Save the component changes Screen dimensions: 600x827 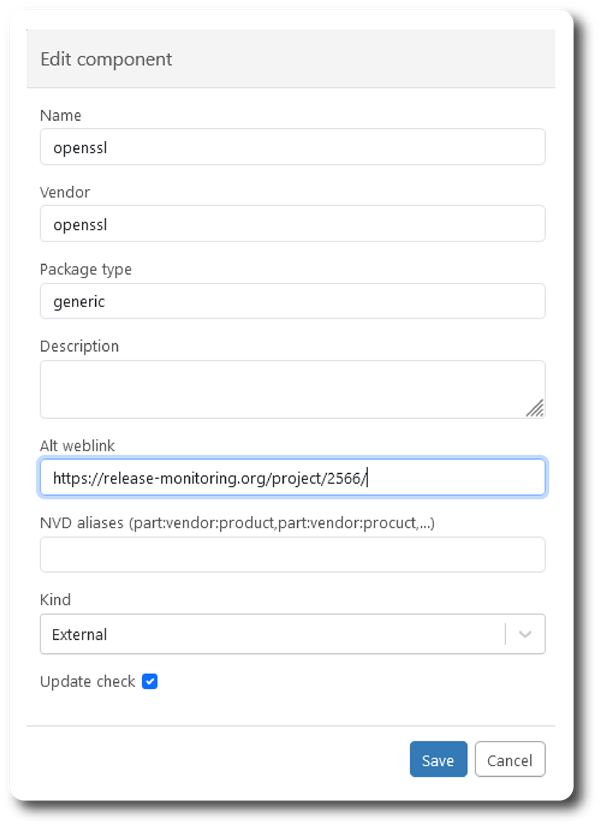(438, 759)
